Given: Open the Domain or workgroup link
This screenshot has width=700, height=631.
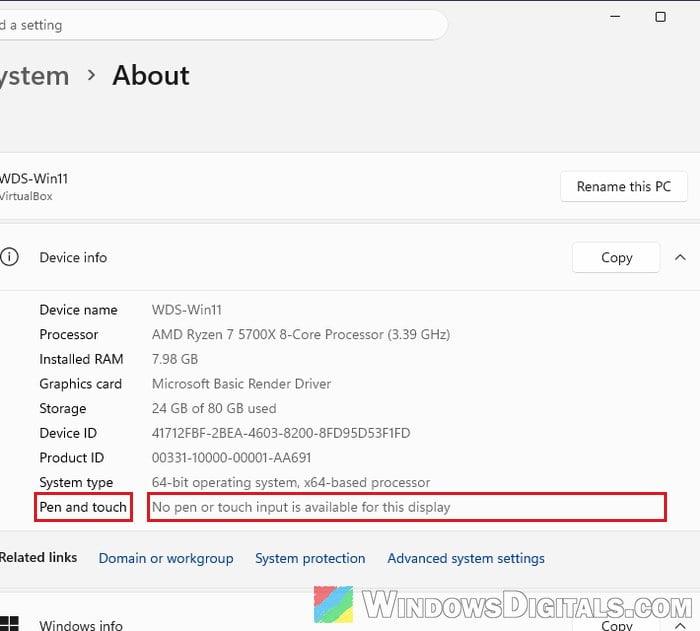Looking at the screenshot, I should click(x=166, y=558).
